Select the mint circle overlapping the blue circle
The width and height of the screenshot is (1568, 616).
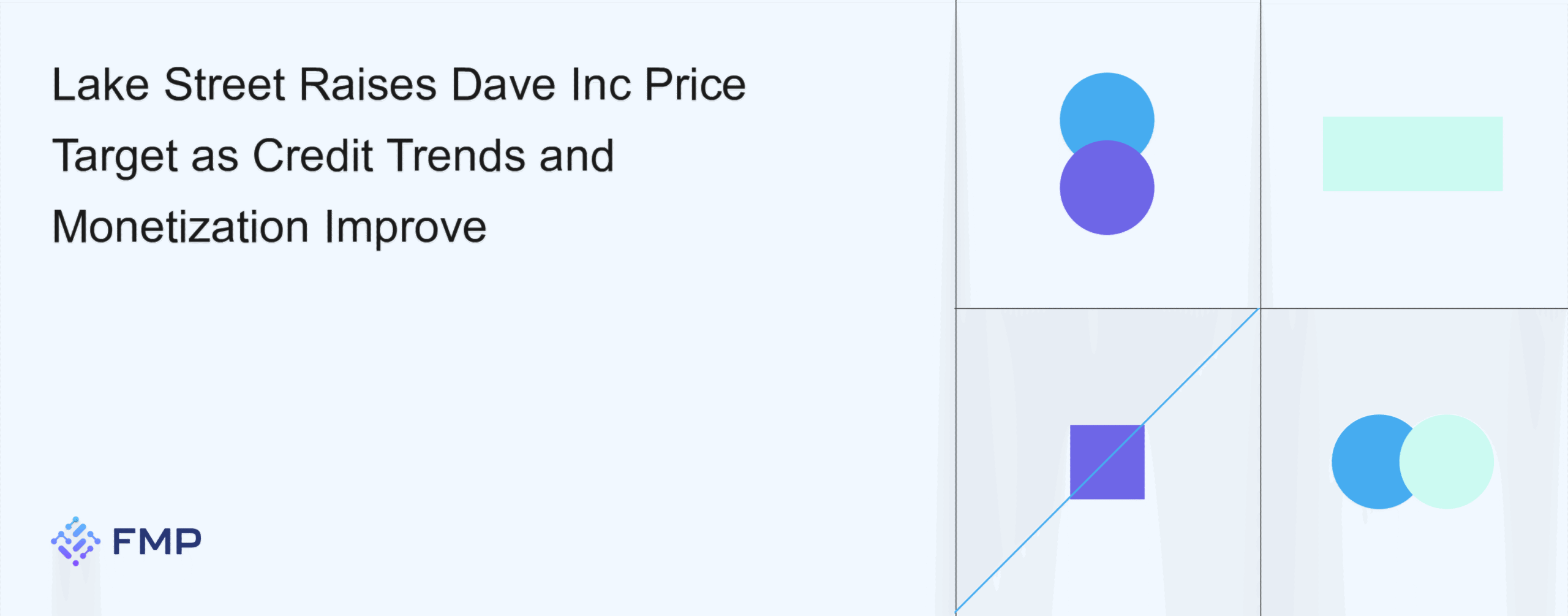pos(1447,462)
